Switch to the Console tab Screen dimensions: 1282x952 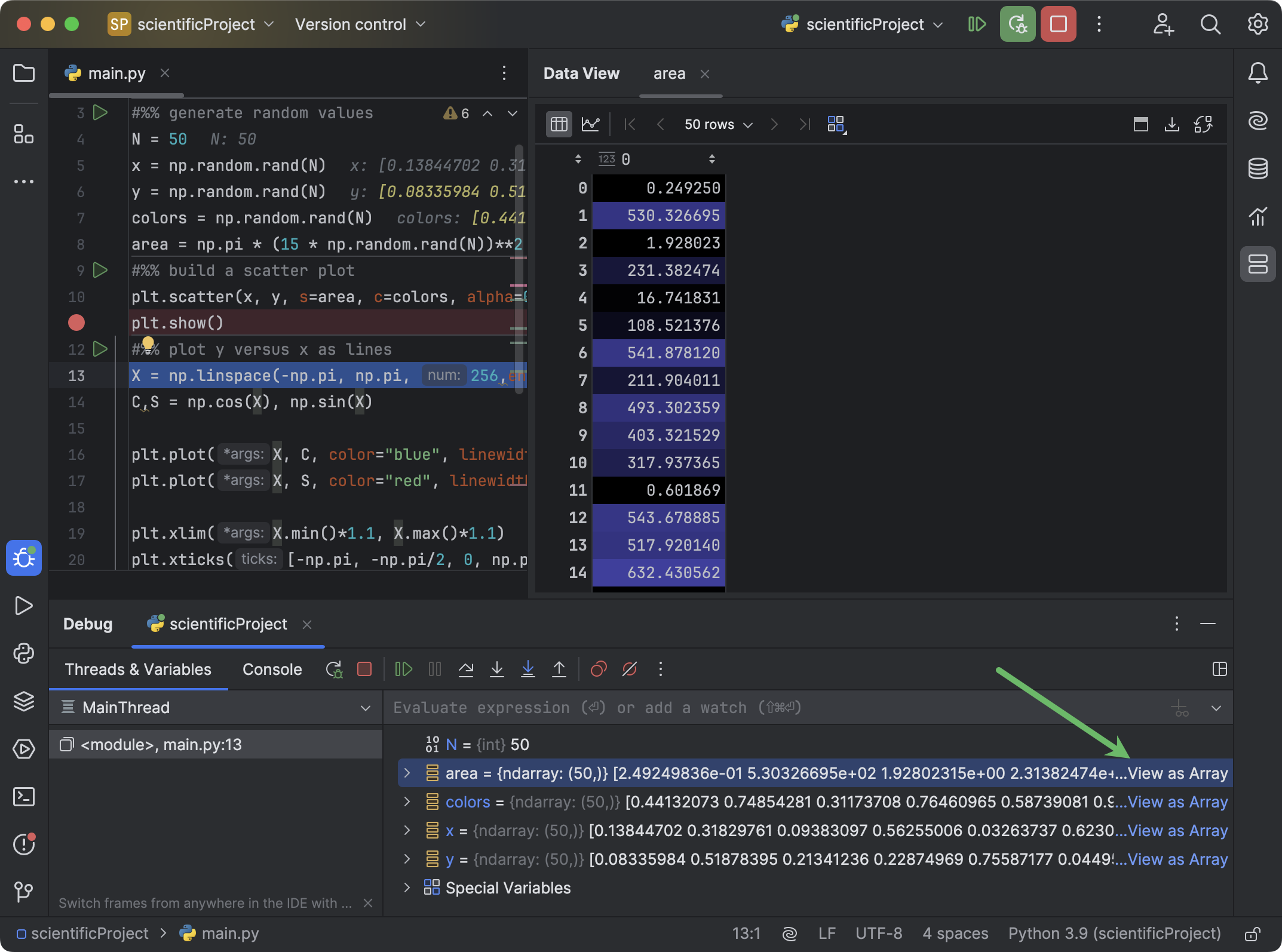[x=272, y=669]
